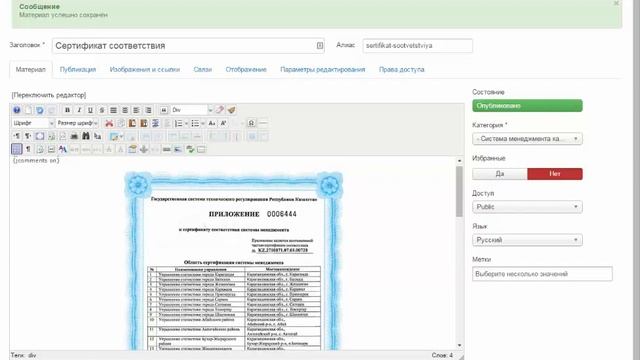Apply right alignment
This screenshot has height=360, width=640.
[x=148, y=110]
